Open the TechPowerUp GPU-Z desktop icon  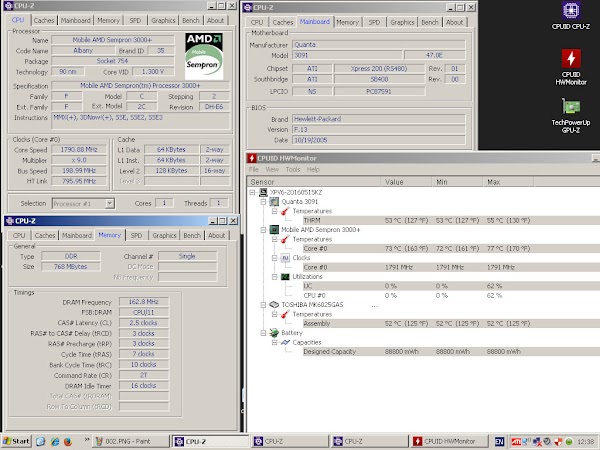tap(571, 116)
